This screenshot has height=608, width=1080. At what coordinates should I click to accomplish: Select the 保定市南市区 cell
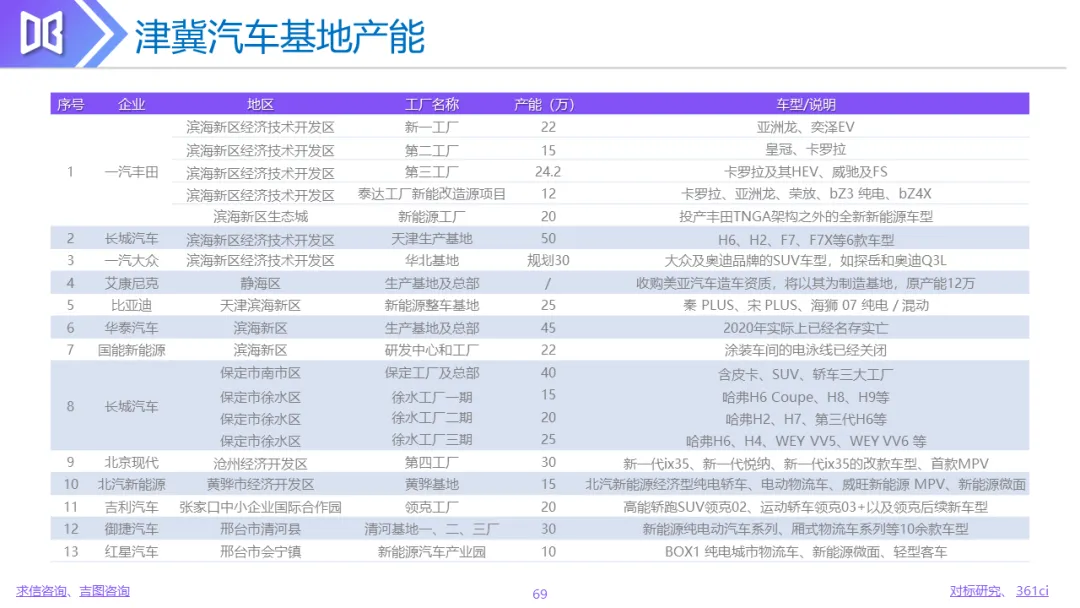[260, 373]
